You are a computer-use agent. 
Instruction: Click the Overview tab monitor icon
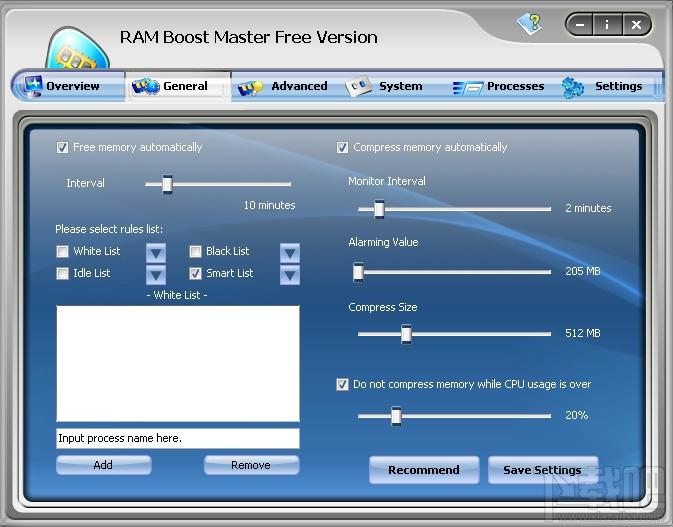tap(32, 86)
